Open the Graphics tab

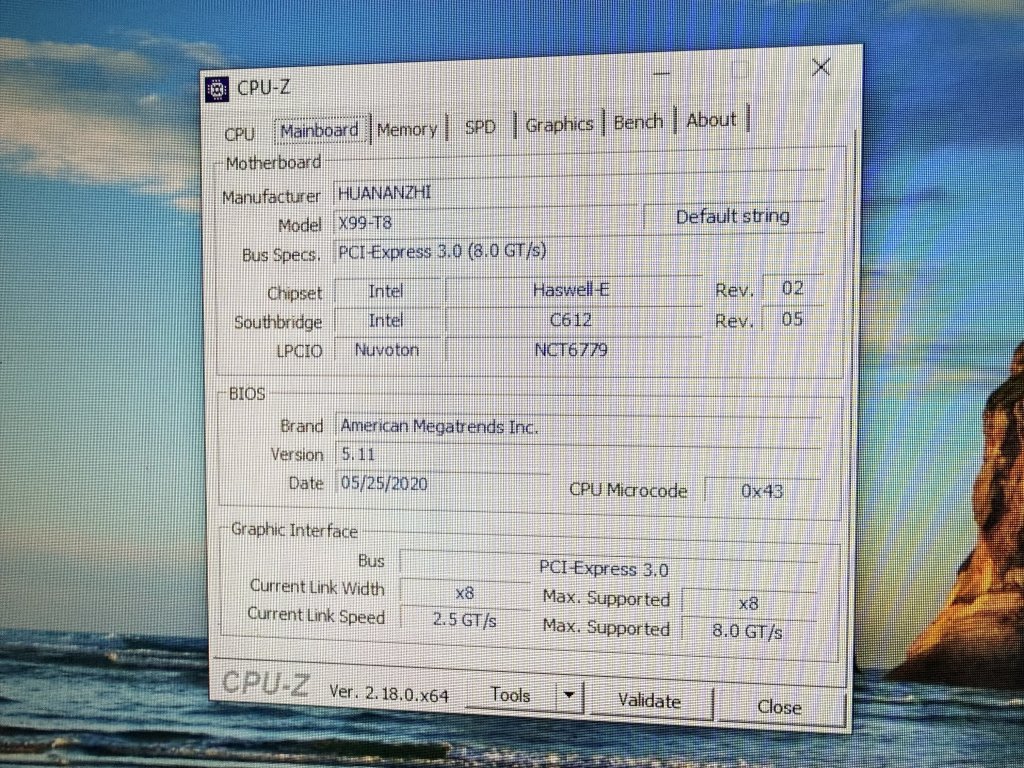coord(559,124)
